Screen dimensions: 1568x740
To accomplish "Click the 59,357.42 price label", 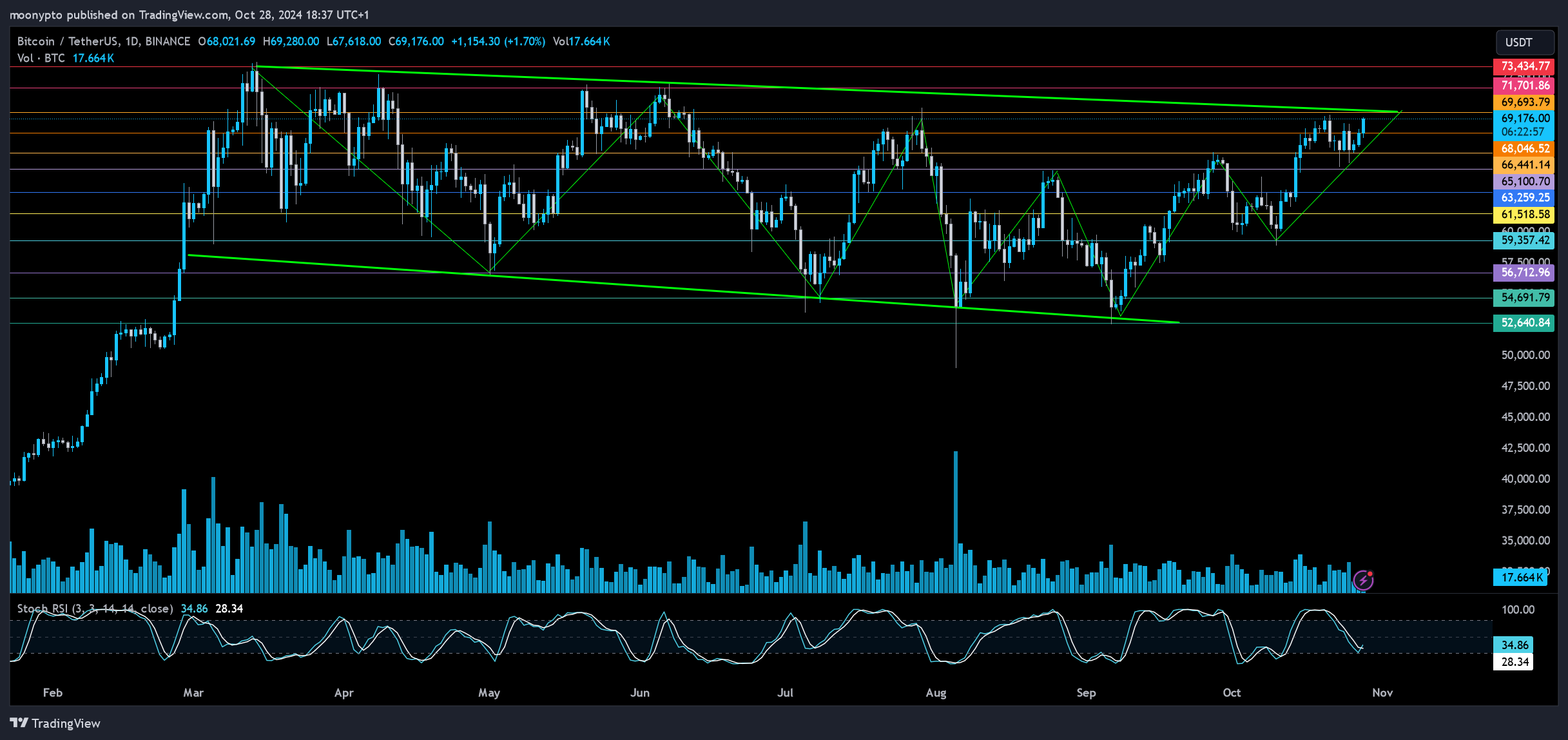I will tap(1524, 240).
